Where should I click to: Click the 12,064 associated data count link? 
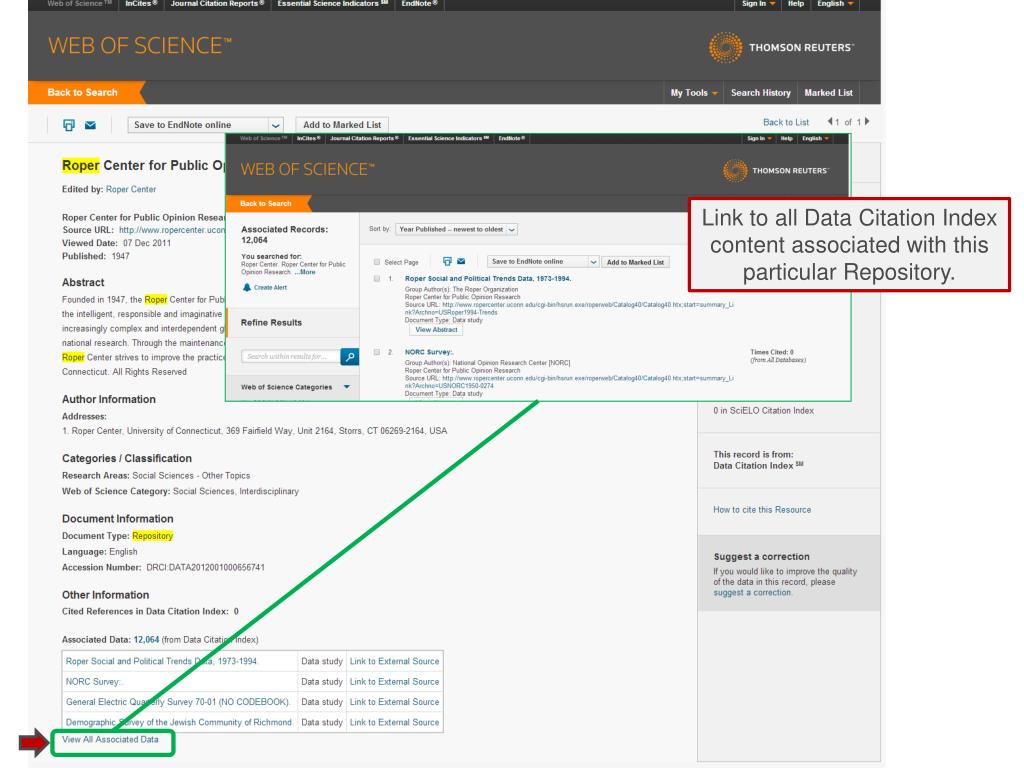pyautogui.click(x=146, y=640)
